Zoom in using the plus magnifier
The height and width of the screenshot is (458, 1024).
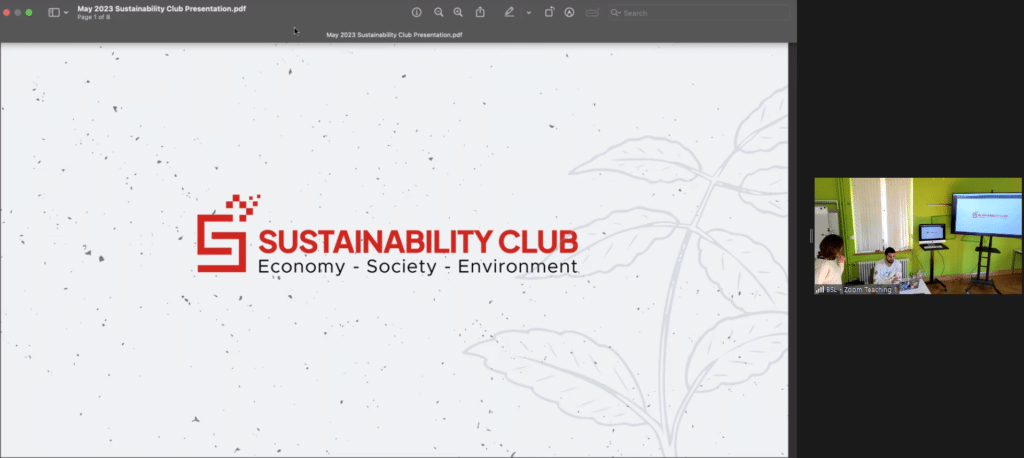(x=458, y=12)
